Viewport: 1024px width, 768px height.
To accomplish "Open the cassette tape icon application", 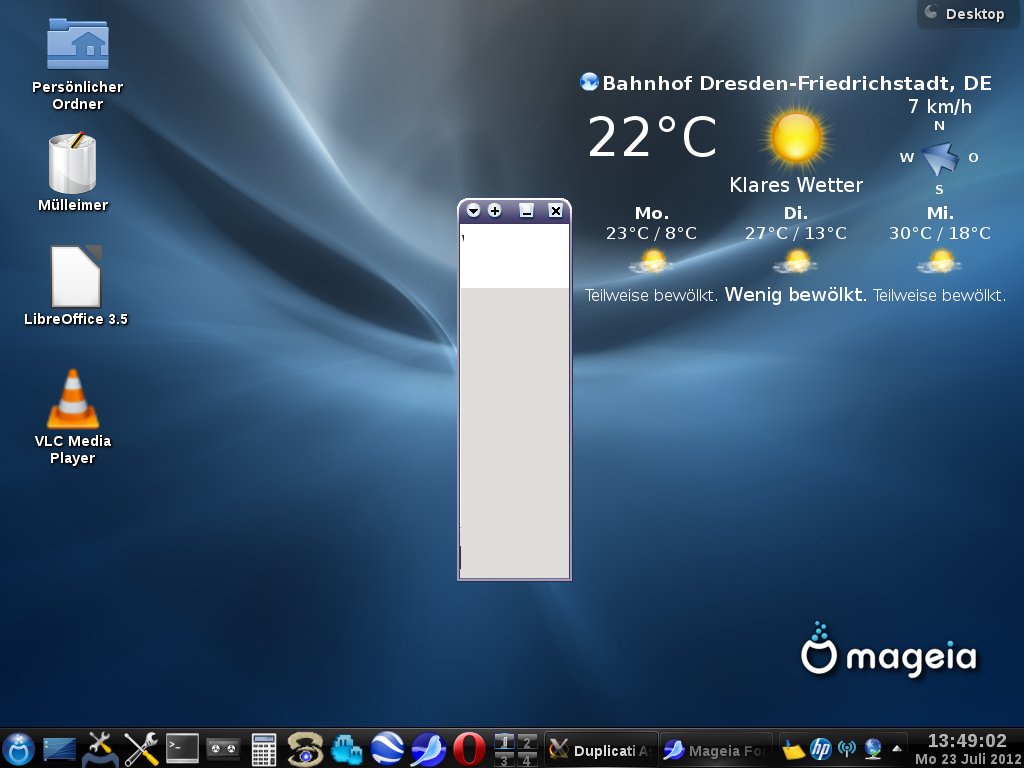I will tap(223, 748).
